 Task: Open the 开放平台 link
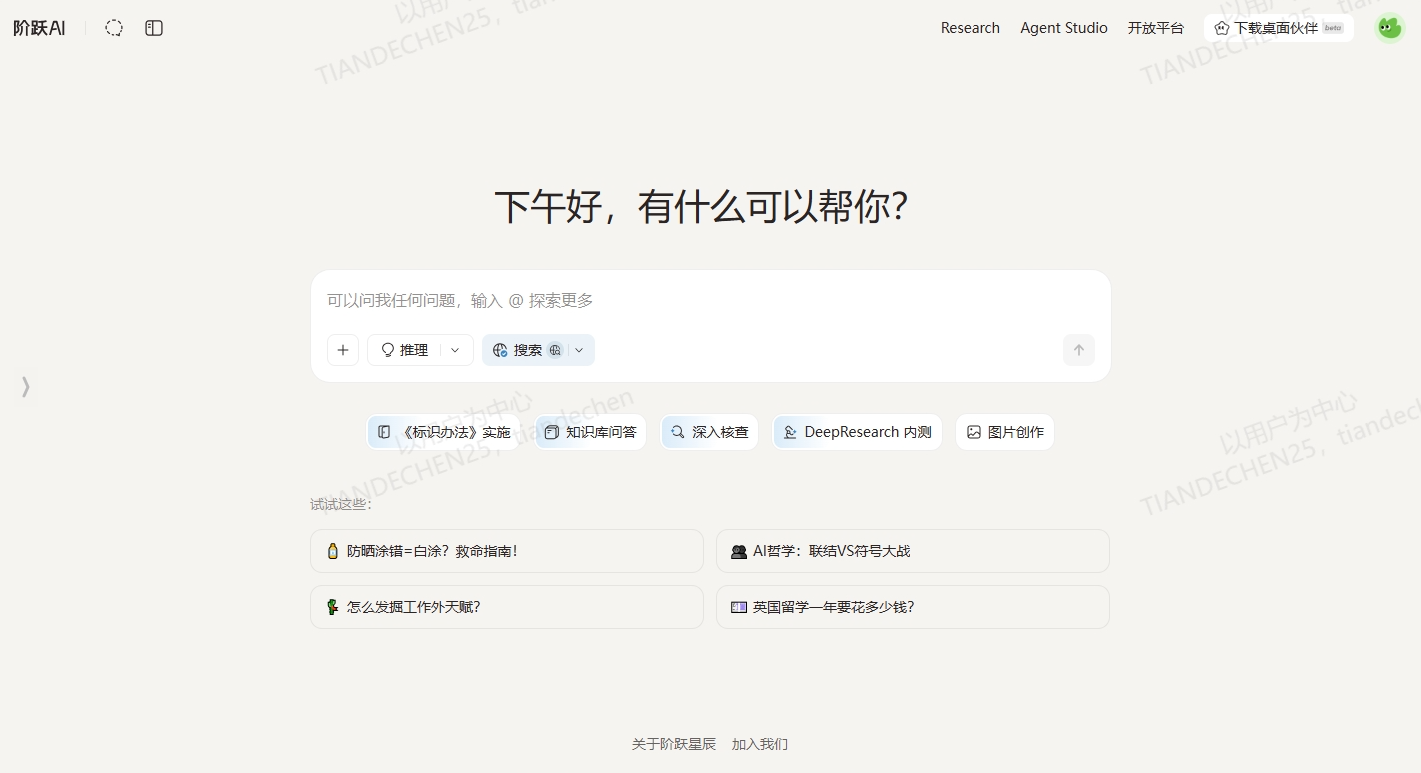tap(1155, 28)
